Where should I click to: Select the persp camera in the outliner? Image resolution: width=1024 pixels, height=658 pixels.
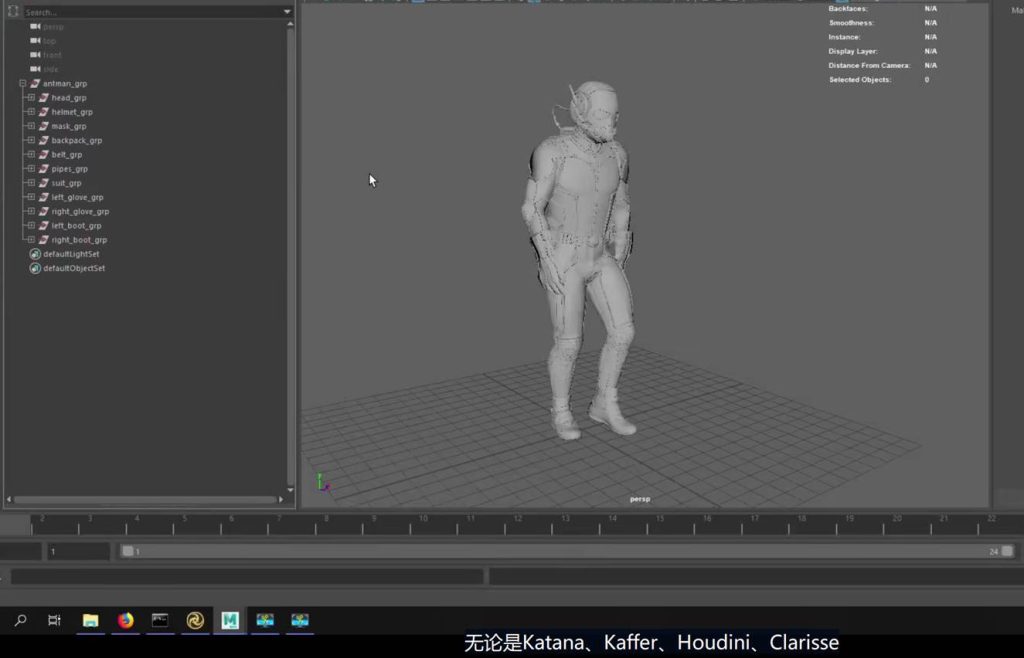point(53,27)
